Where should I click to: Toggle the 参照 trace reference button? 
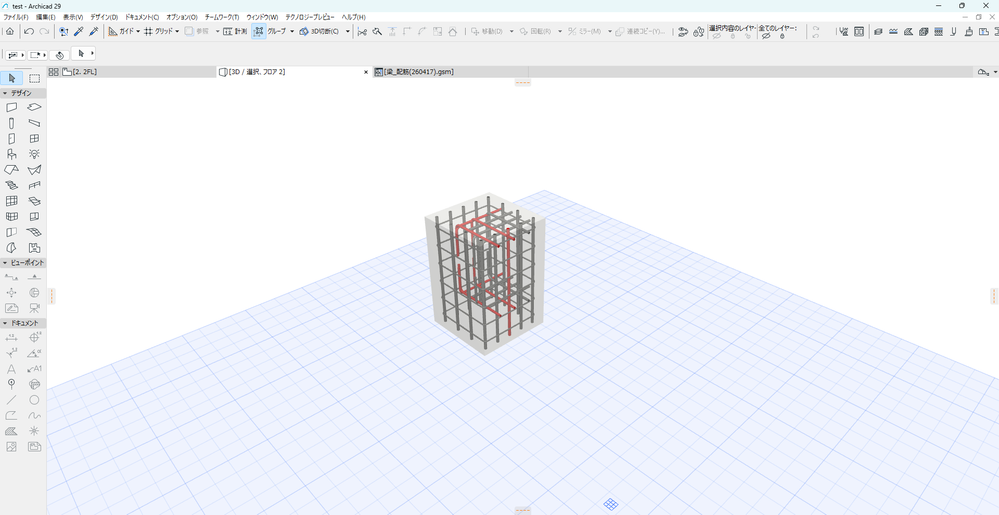point(198,31)
